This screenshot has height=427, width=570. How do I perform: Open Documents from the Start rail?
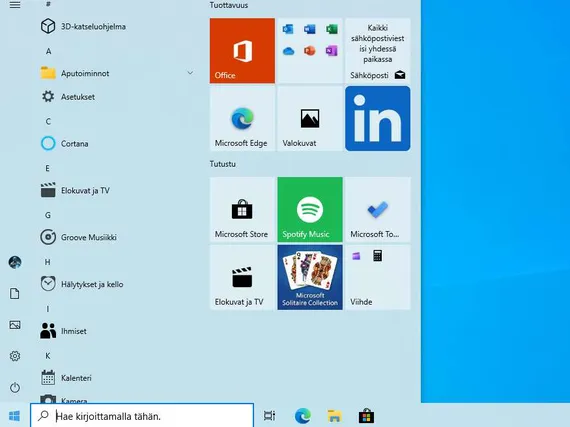click(15, 293)
